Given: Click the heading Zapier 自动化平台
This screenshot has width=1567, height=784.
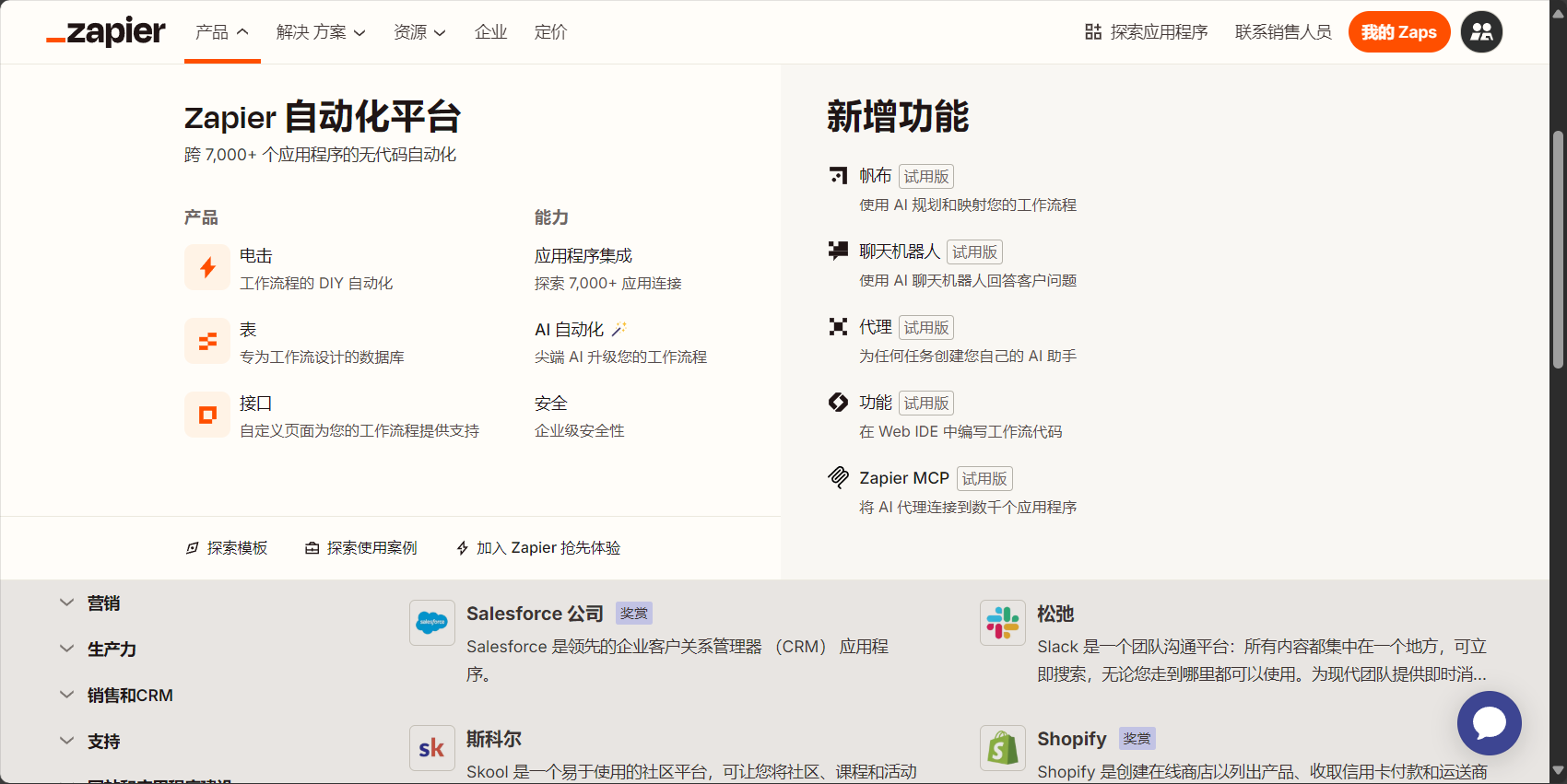Looking at the screenshot, I should 323,117.
